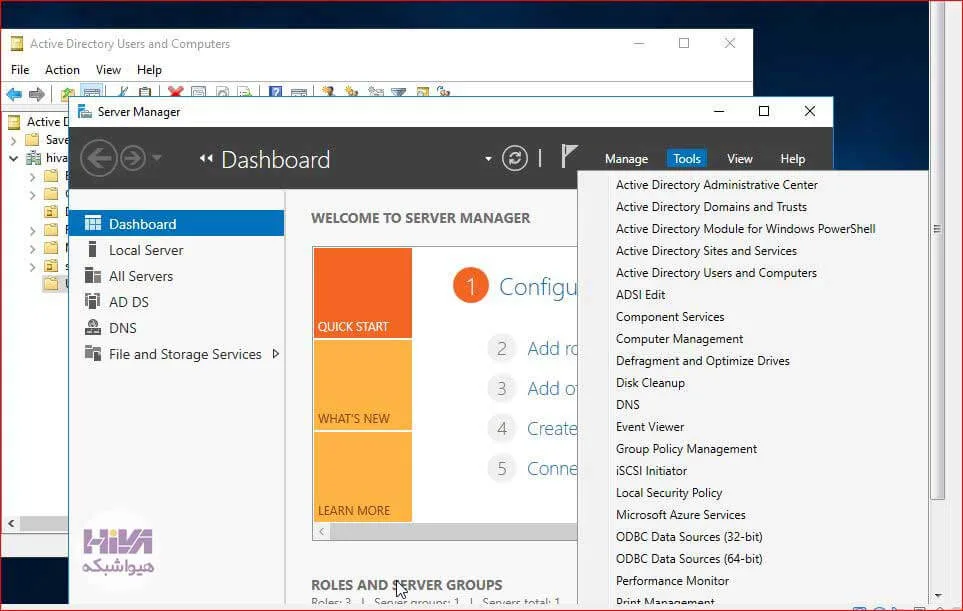Open dropdown arrow left of refresh icon
Viewport: 963px width, 611px height.
pyautogui.click(x=488, y=158)
